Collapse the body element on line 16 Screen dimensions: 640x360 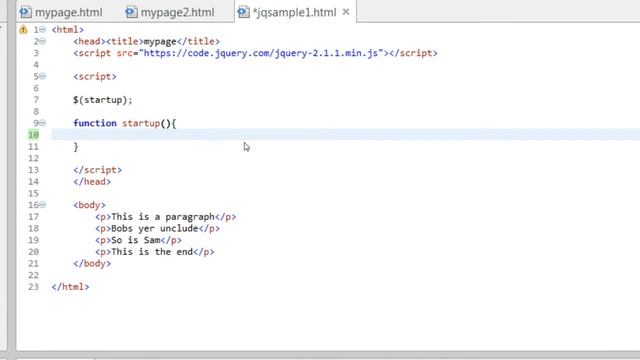point(42,205)
